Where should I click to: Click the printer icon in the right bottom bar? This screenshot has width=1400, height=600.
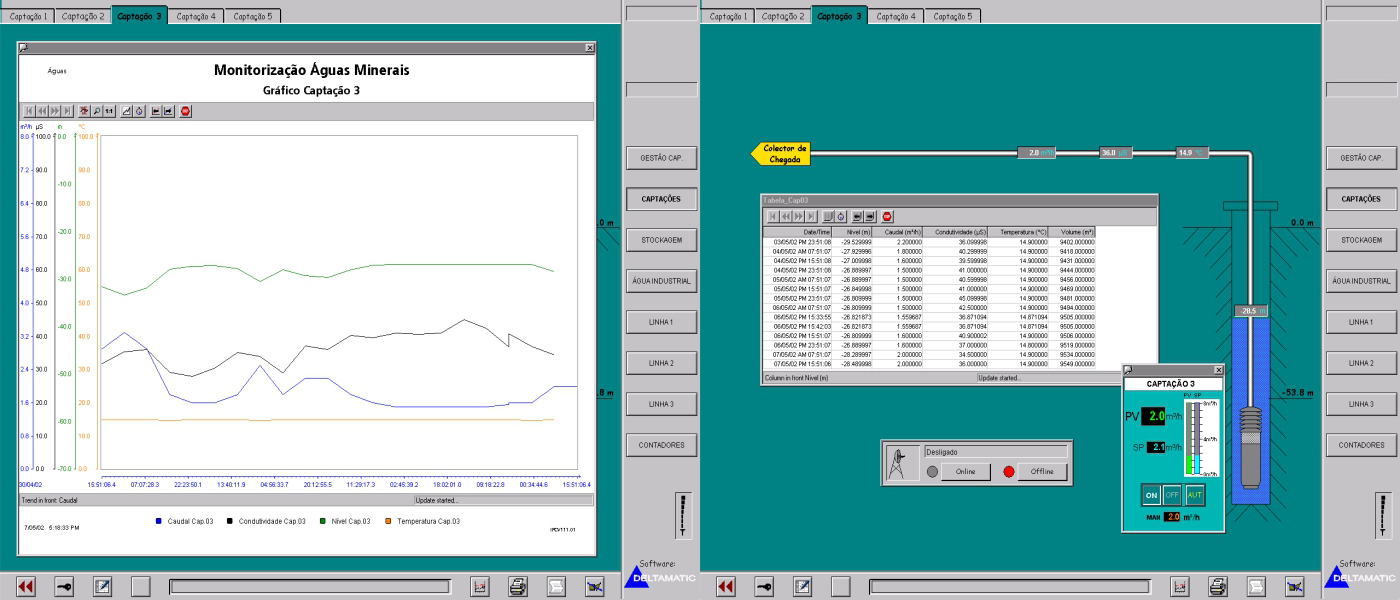[1218, 587]
